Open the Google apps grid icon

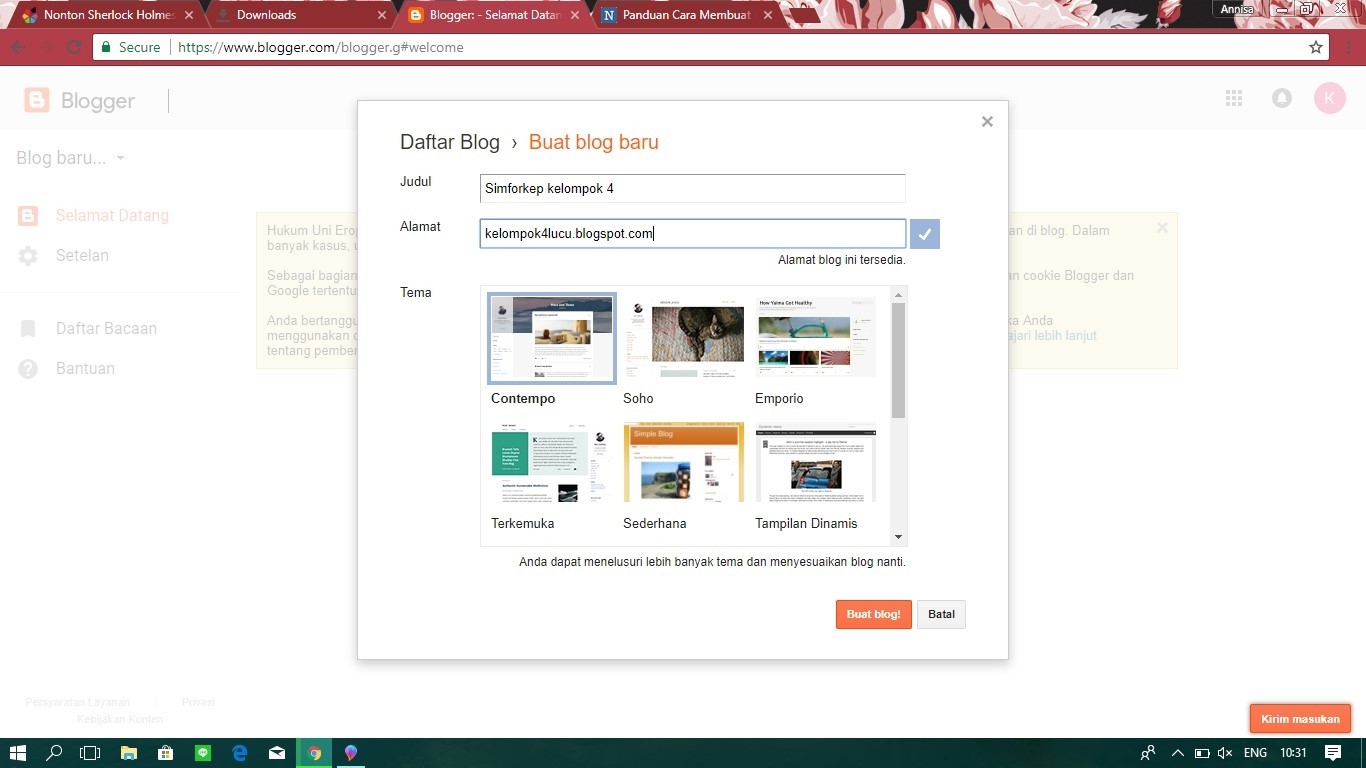[1234, 98]
